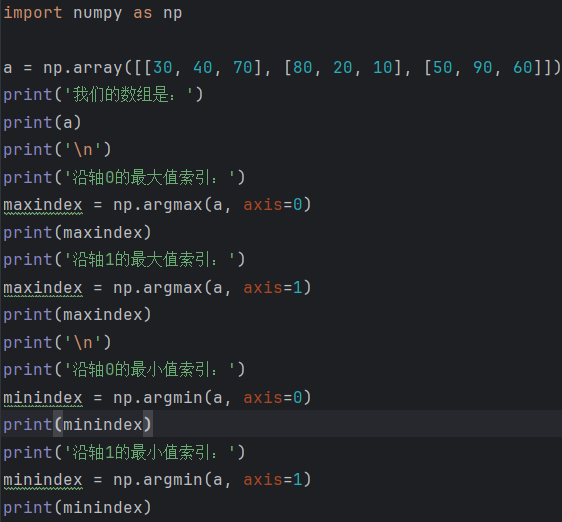Viewport: 562px width, 522px height.
Task: Click the print('我们的数组是：') line
Action: tap(103, 95)
